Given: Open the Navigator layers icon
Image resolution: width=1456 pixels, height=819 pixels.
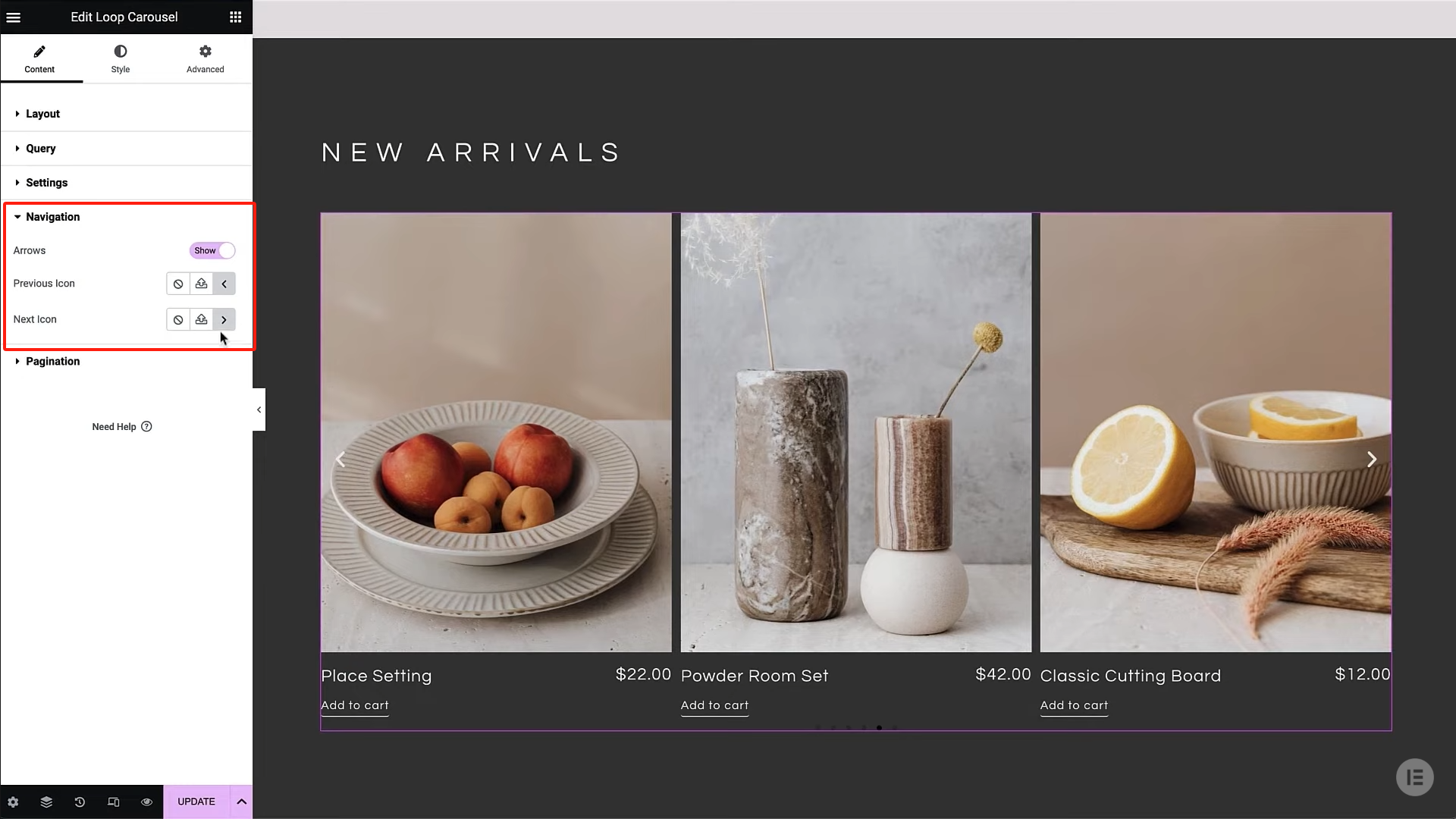Looking at the screenshot, I should coord(46,802).
